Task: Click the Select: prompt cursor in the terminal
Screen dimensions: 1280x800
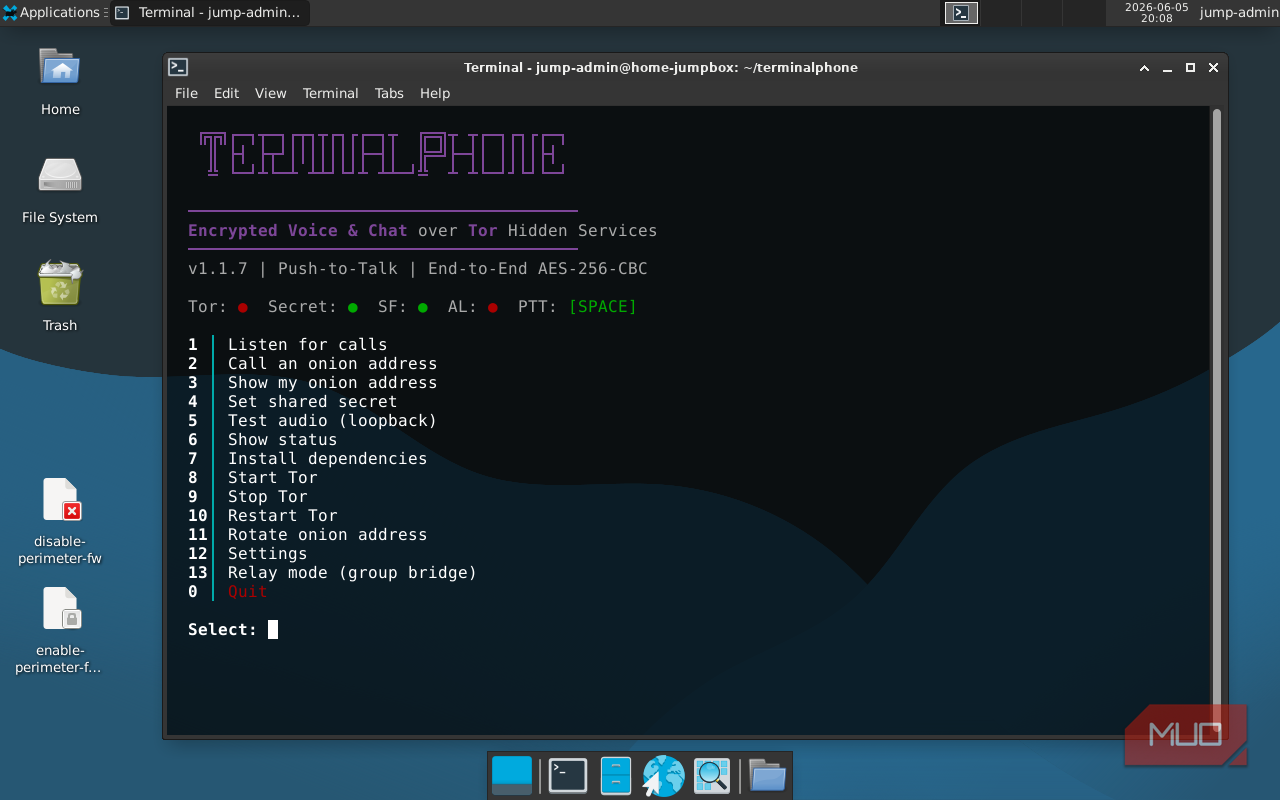Action: [x=273, y=629]
